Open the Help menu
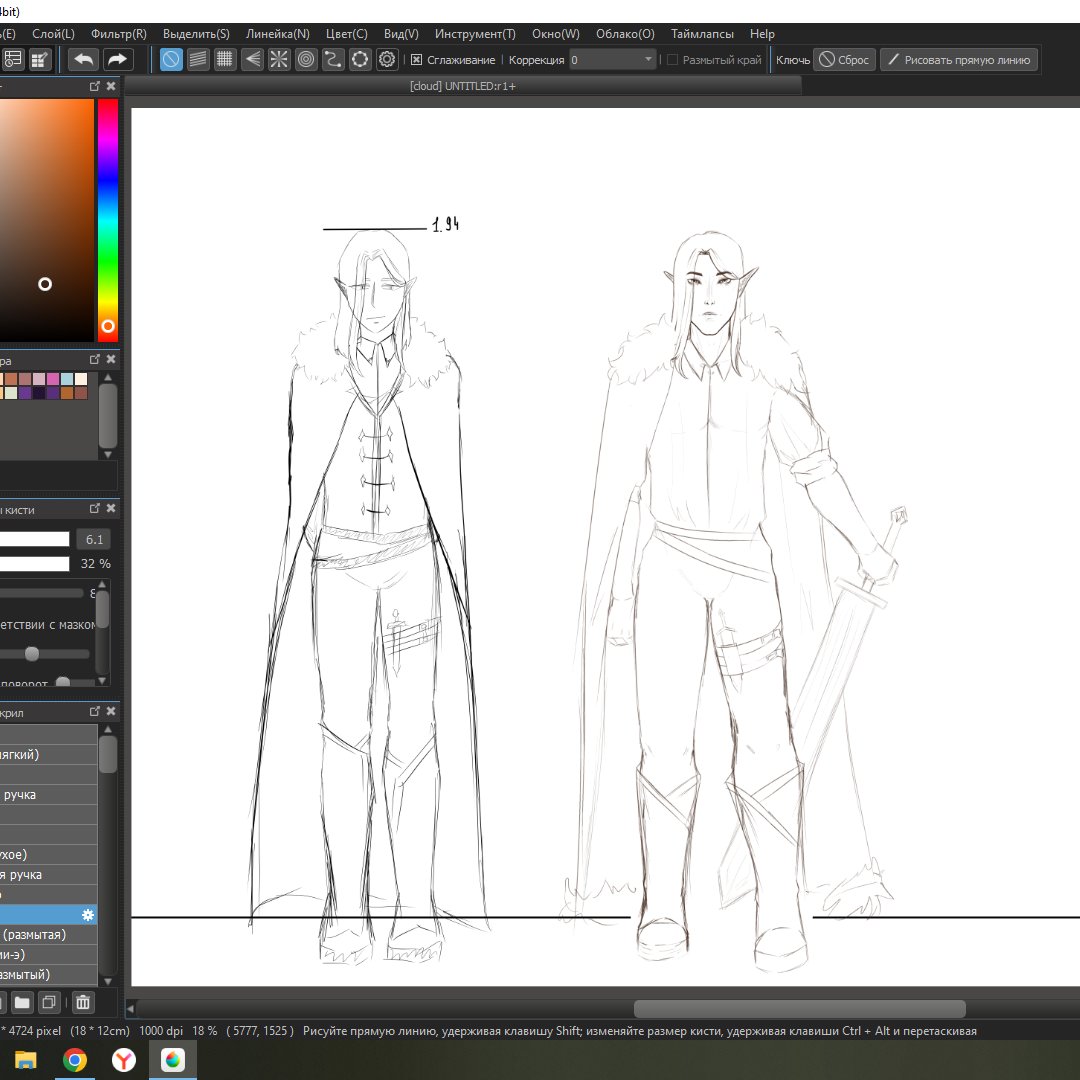The width and height of the screenshot is (1080, 1080). coord(762,34)
